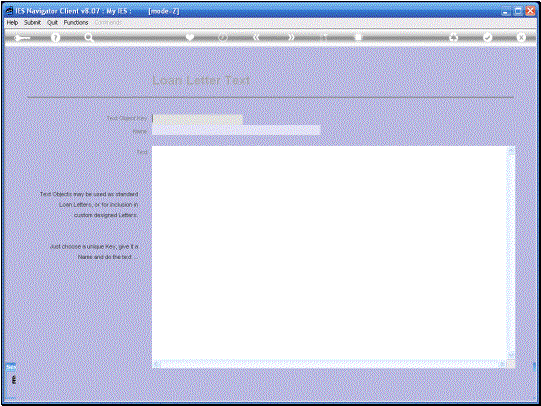Click the checkmark submit icon in toolbar

[487, 37]
